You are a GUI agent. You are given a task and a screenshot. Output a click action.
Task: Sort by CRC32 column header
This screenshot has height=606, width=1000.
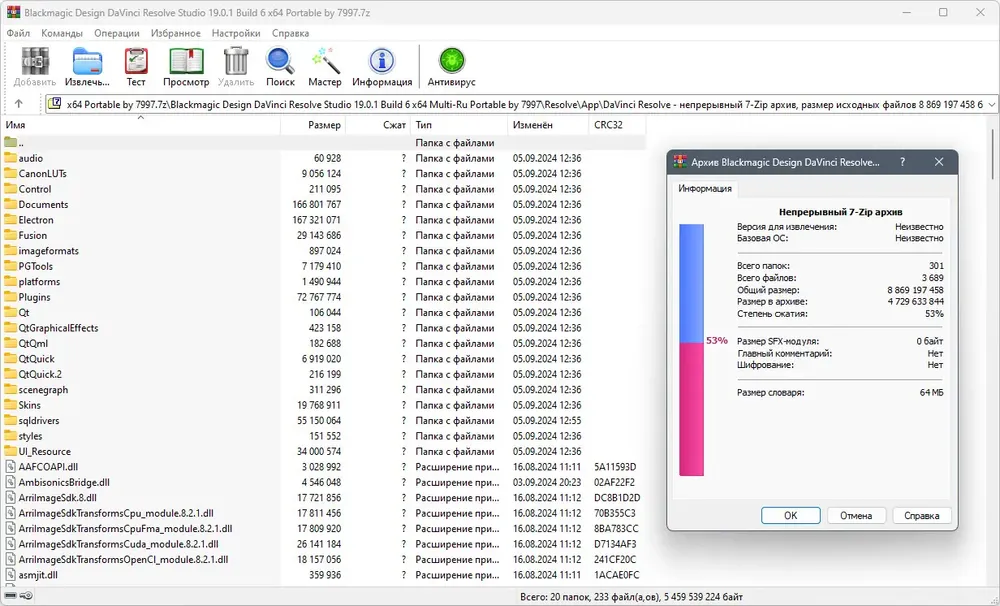[x=617, y=125]
